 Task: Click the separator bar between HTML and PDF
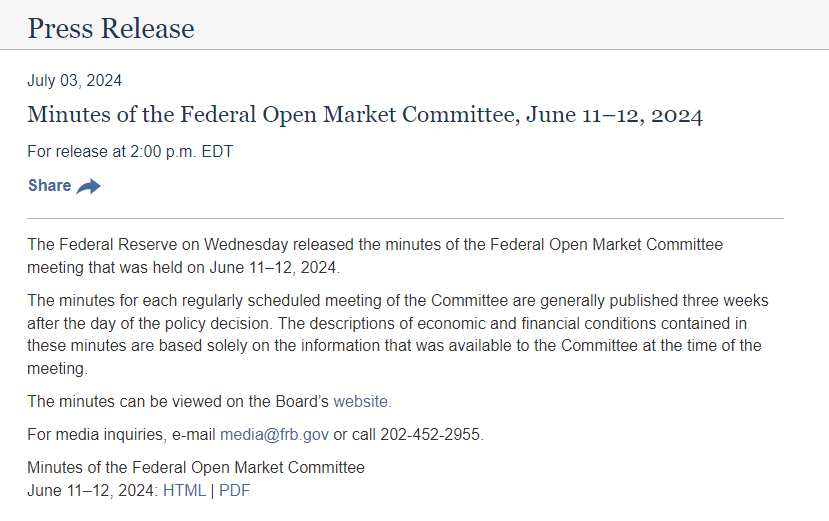tap(212, 490)
